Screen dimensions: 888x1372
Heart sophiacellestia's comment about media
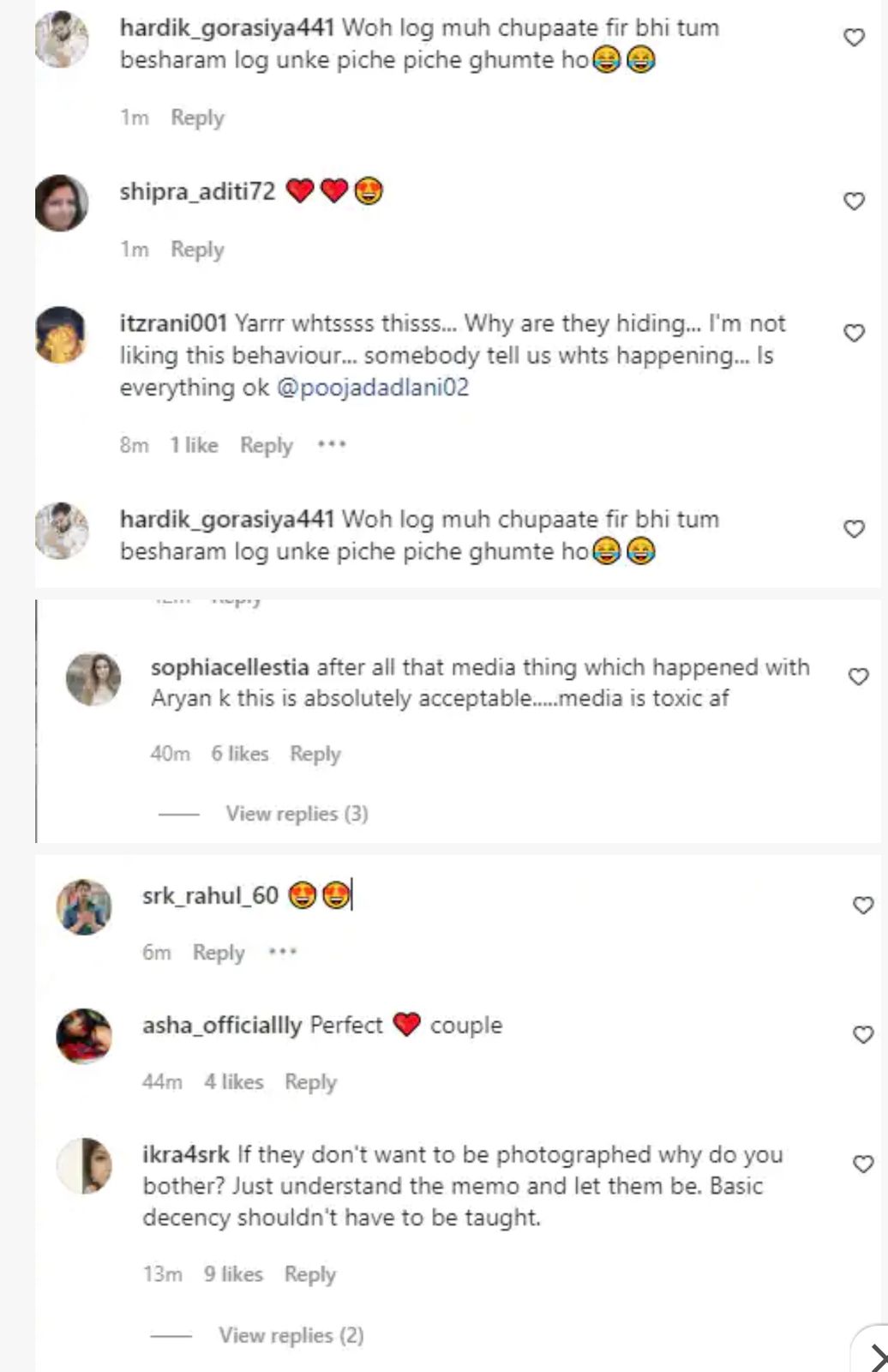(858, 677)
